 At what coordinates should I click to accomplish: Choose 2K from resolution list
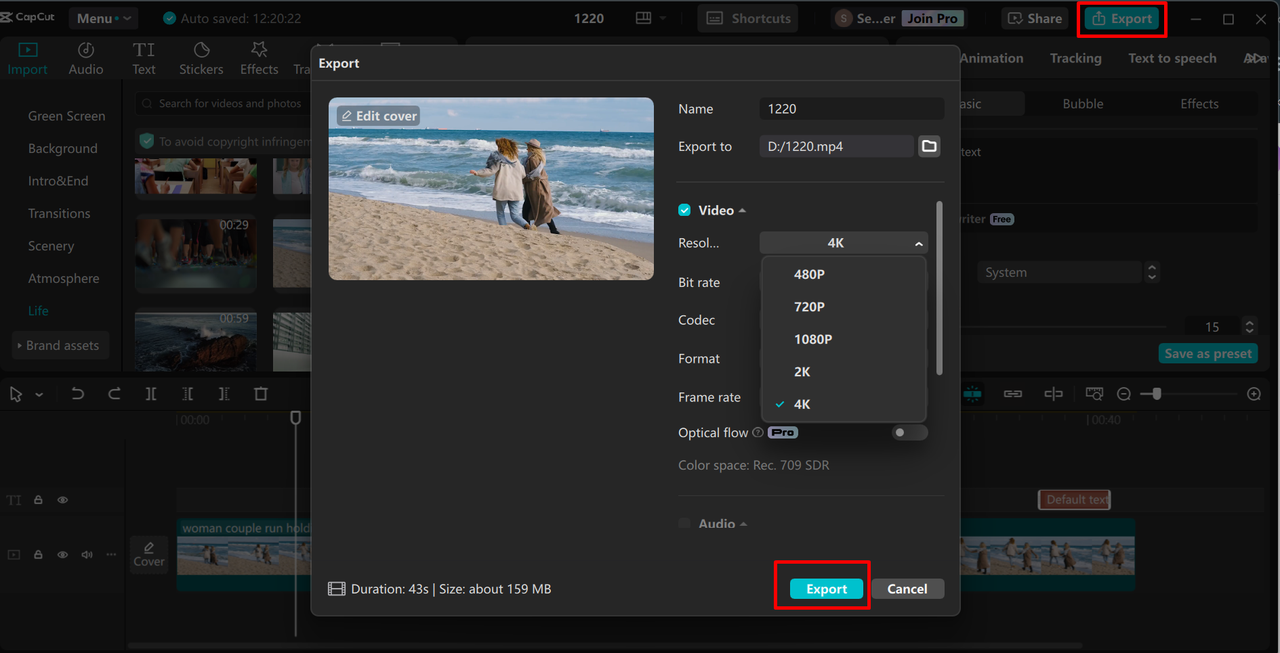pyautogui.click(x=843, y=372)
